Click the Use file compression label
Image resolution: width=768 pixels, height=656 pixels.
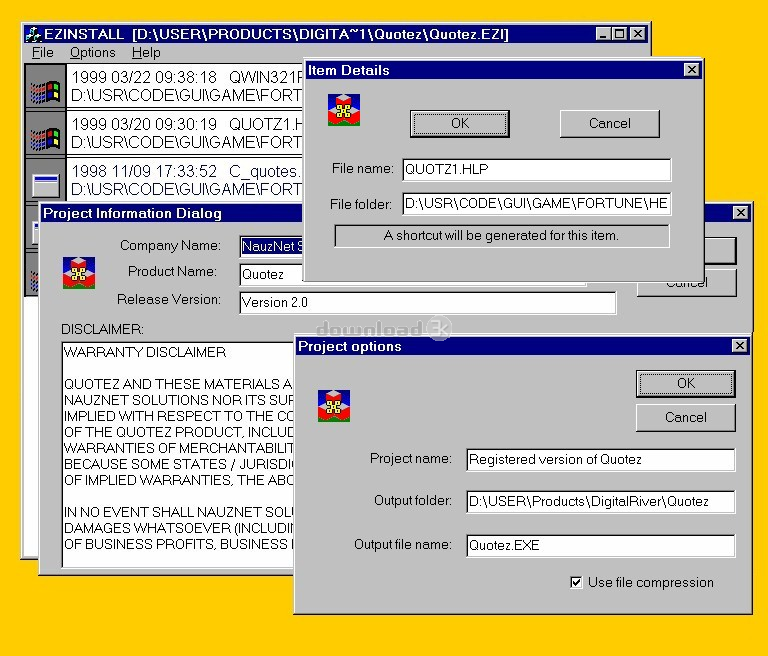(x=650, y=582)
